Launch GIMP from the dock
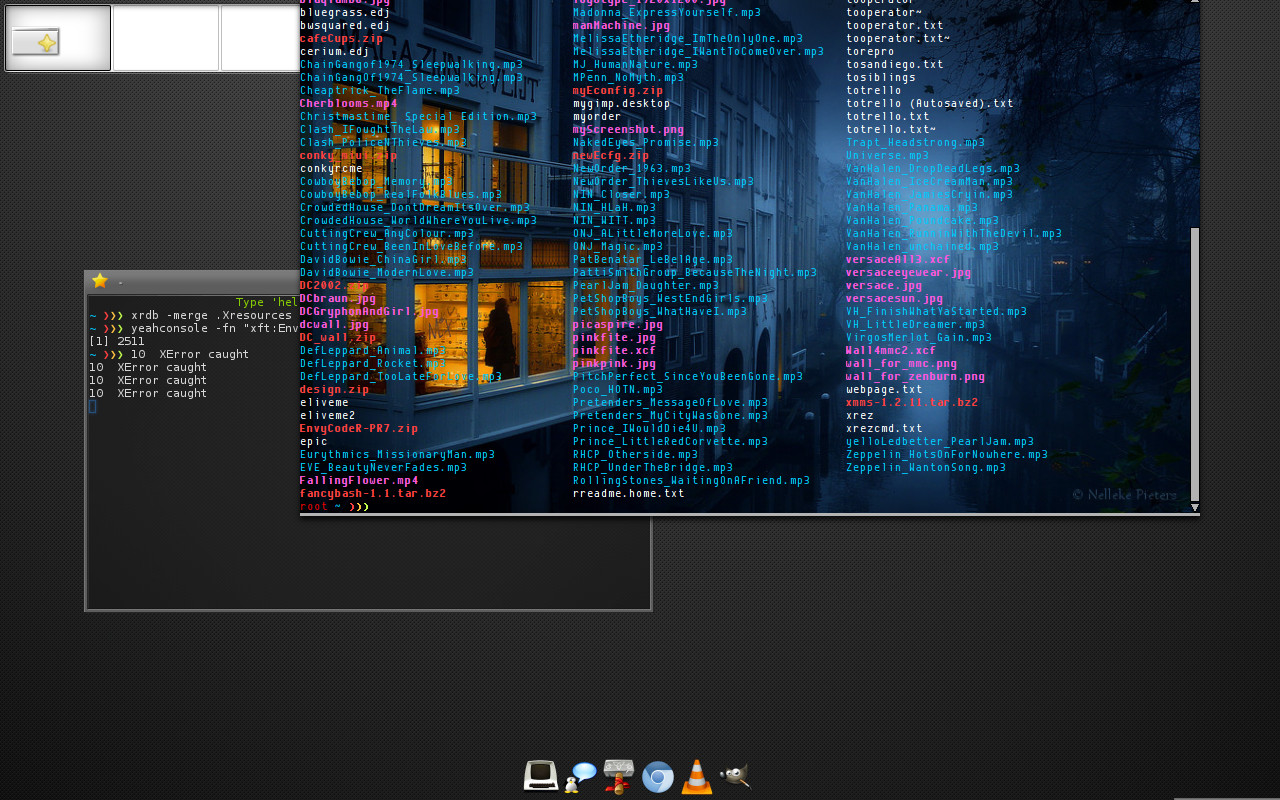 [735, 776]
